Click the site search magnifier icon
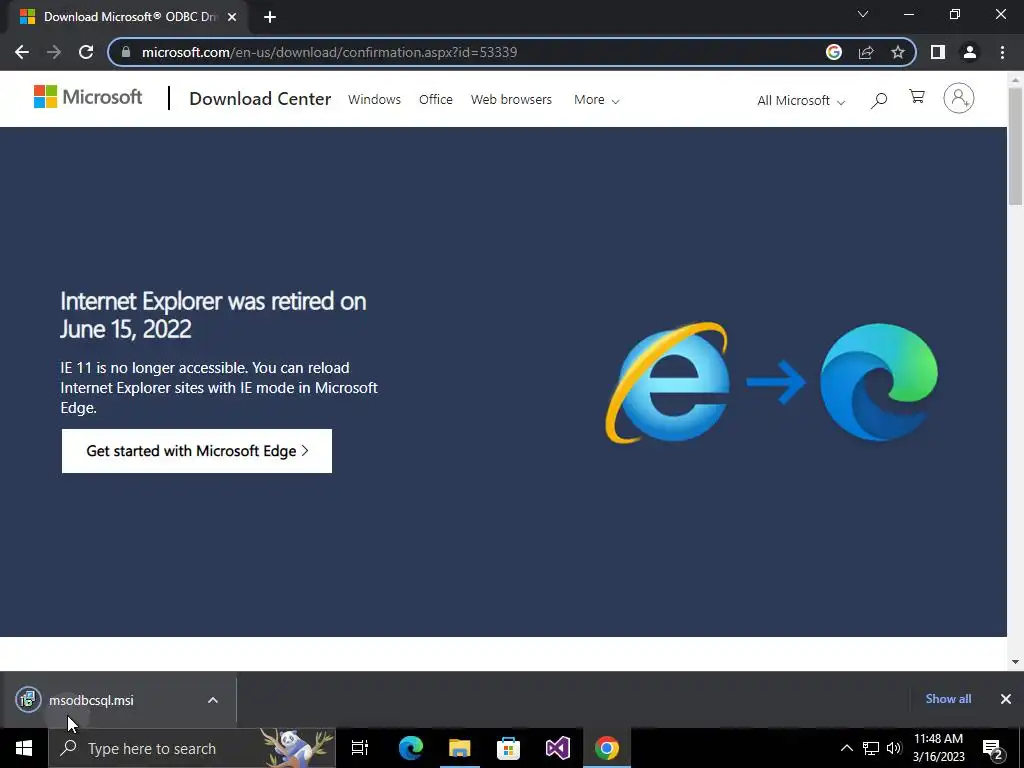 [879, 100]
